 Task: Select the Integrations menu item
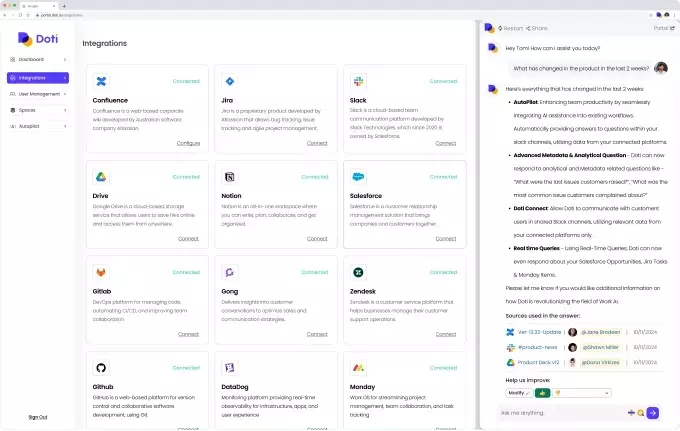click(x=38, y=78)
